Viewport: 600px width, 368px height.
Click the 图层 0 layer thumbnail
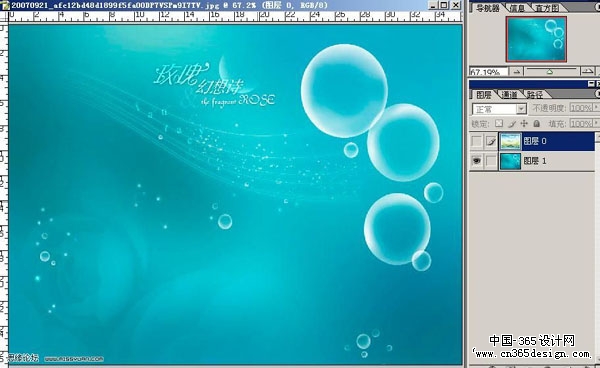(510, 141)
